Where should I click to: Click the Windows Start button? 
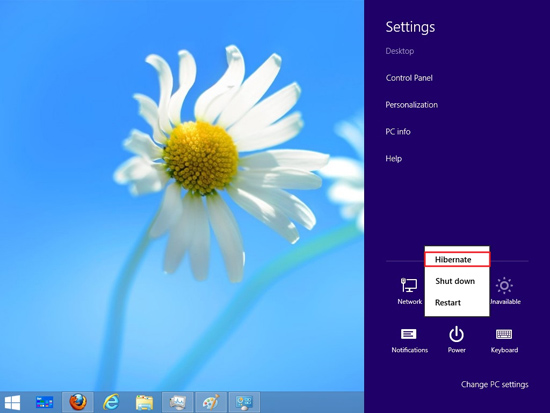12,402
